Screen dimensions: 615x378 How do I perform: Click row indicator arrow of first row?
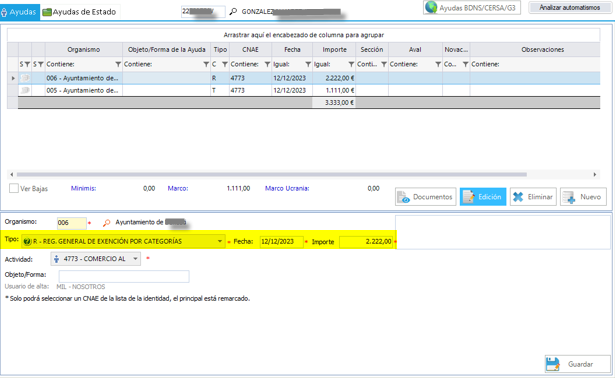click(x=13, y=78)
